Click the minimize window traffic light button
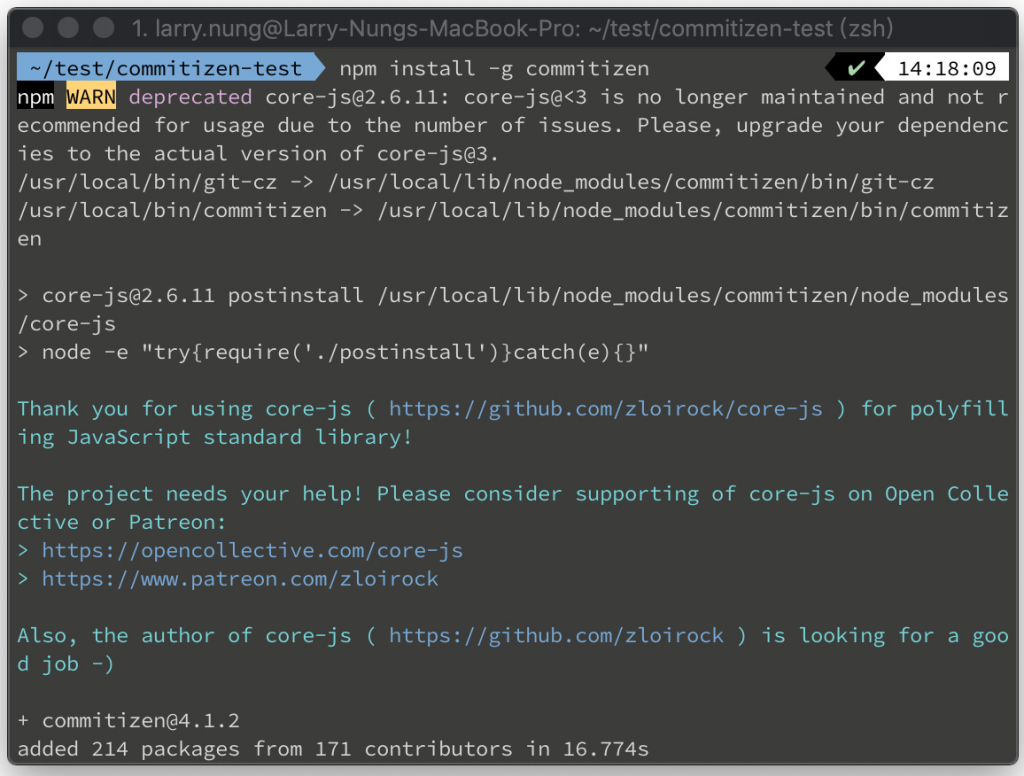1024x776 pixels. (68, 28)
